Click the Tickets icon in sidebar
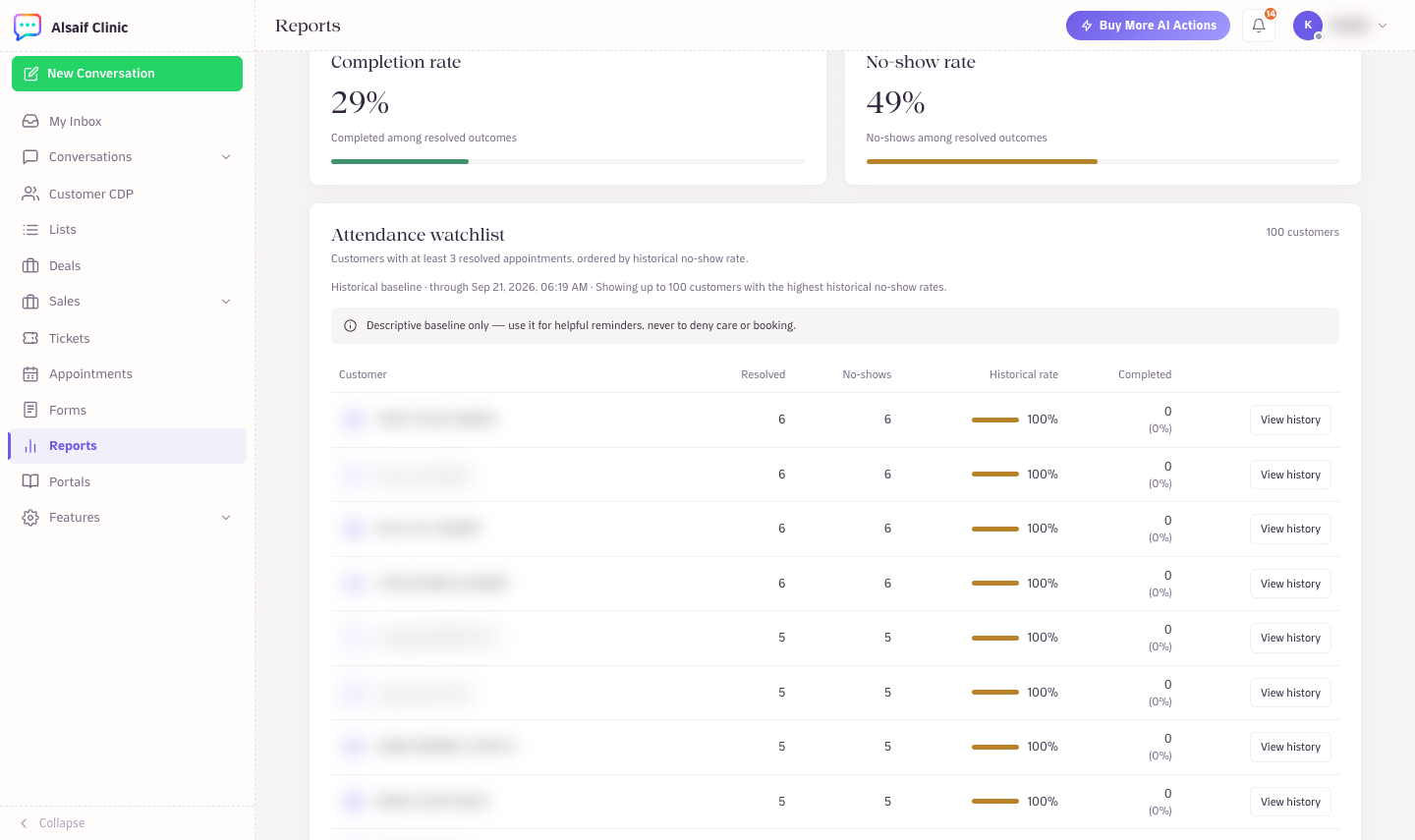1415x840 pixels. tap(30, 338)
